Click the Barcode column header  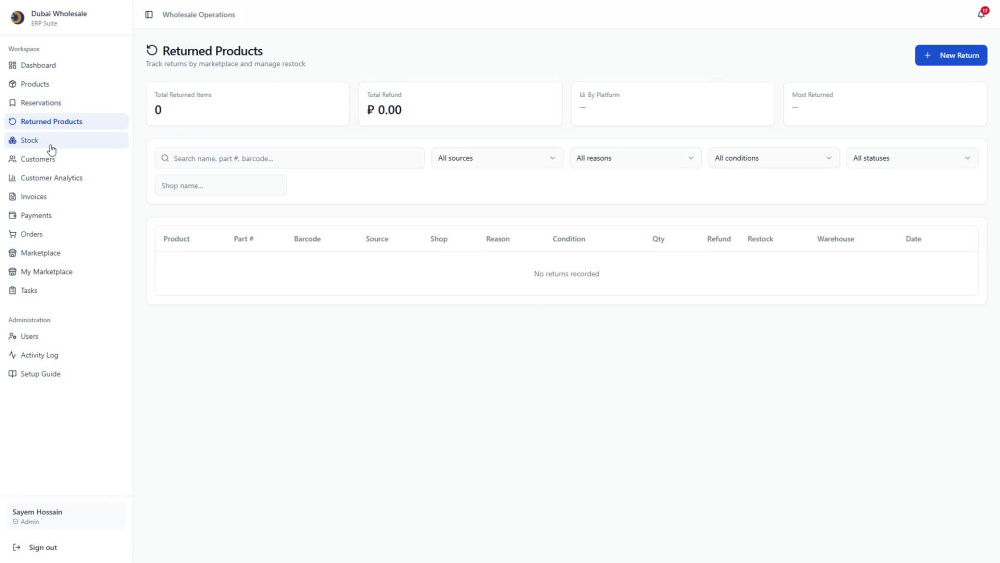307,239
